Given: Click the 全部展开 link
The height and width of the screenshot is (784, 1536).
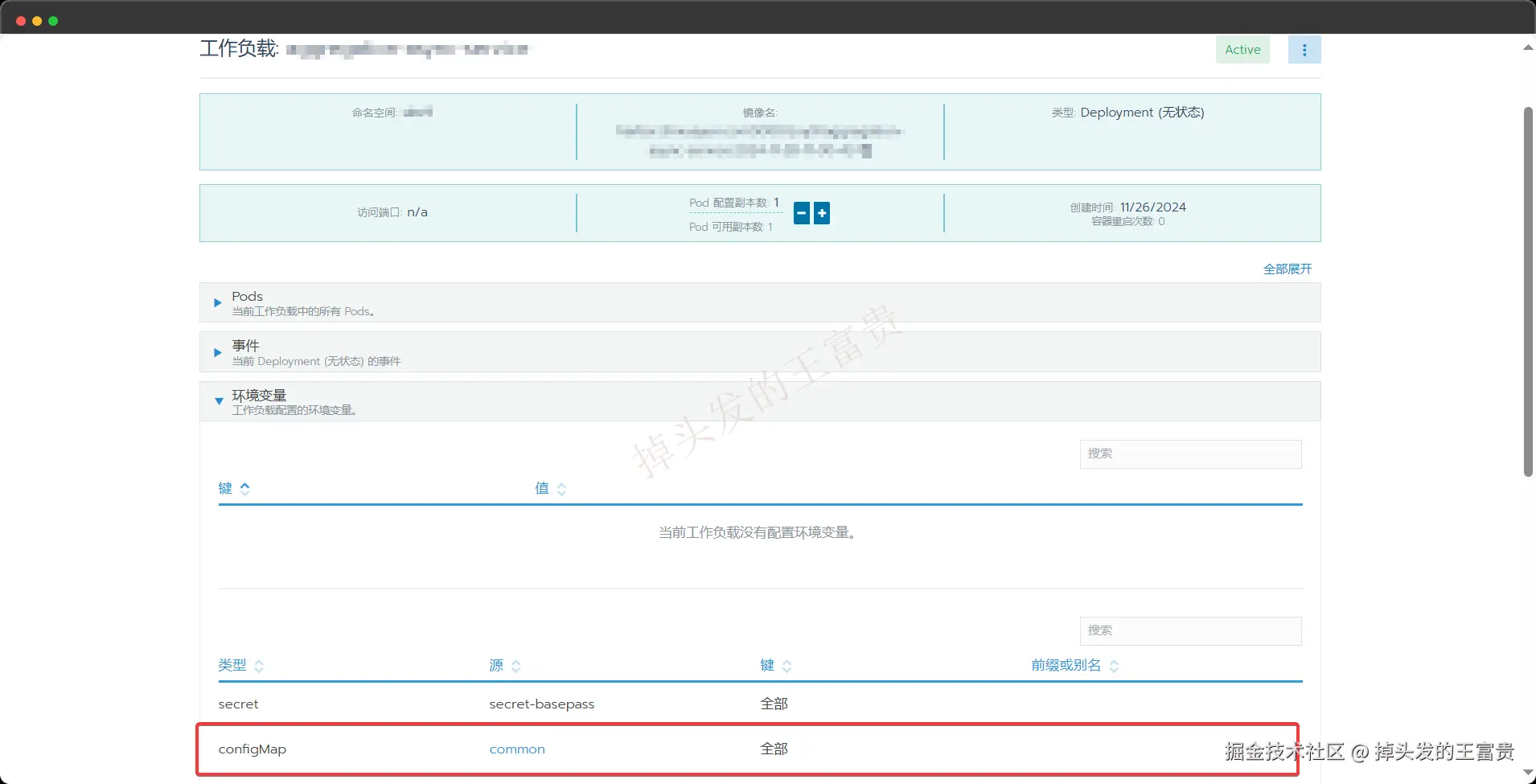Looking at the screenshot, I should (x=1288, y=269).
